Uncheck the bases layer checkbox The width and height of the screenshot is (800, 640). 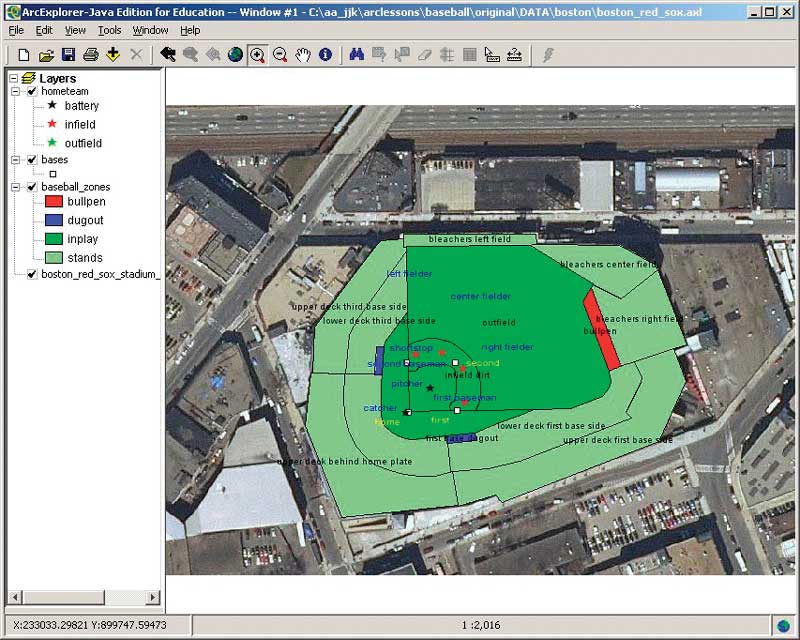tap(32, 160)
